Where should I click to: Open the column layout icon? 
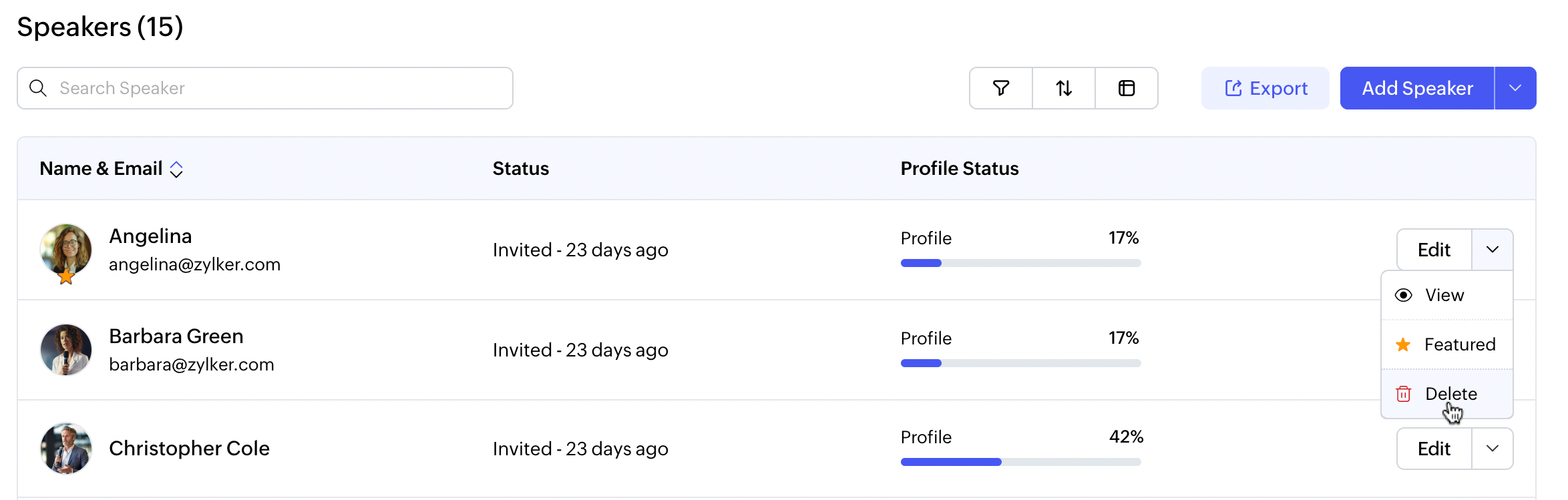(x=1127, y=88)
